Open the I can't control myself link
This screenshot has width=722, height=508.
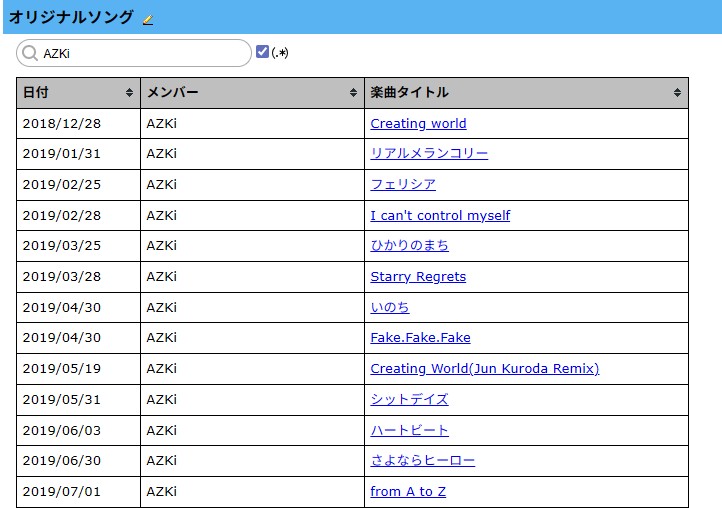(x=440, y=216)
